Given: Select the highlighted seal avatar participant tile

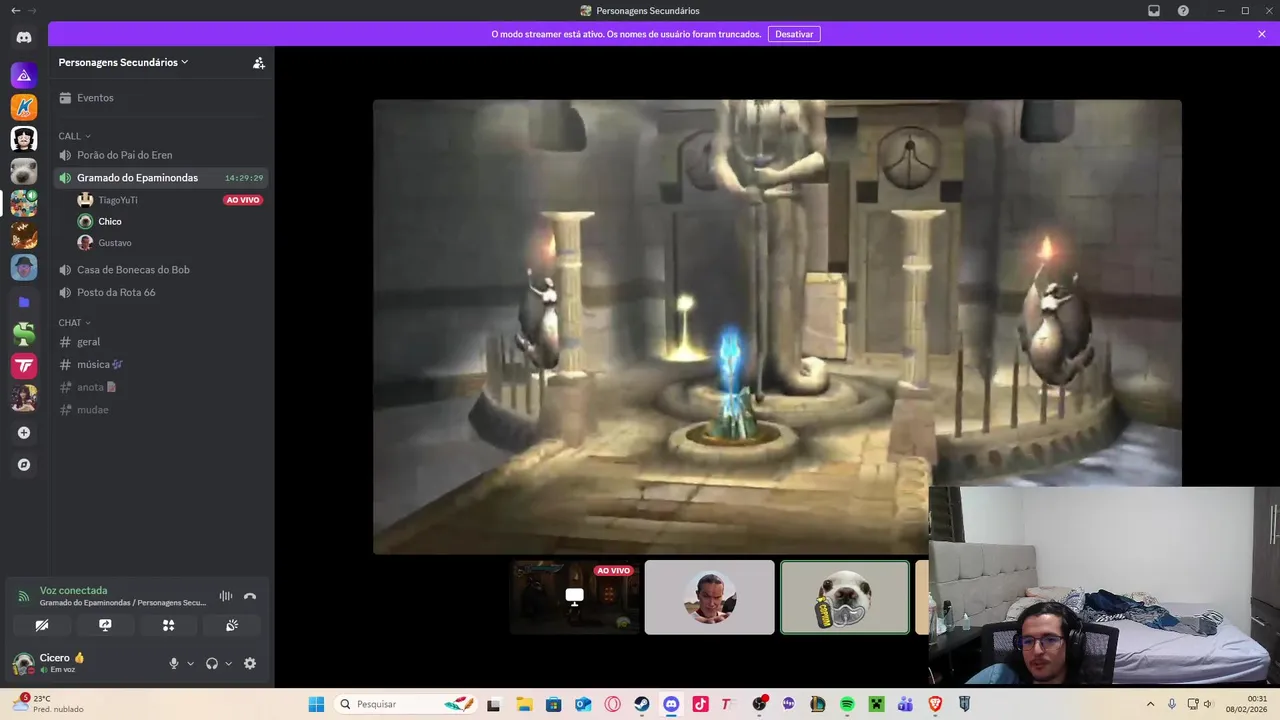Looking at the screenshot, I should pyautogui.click(x=845, y=597).
